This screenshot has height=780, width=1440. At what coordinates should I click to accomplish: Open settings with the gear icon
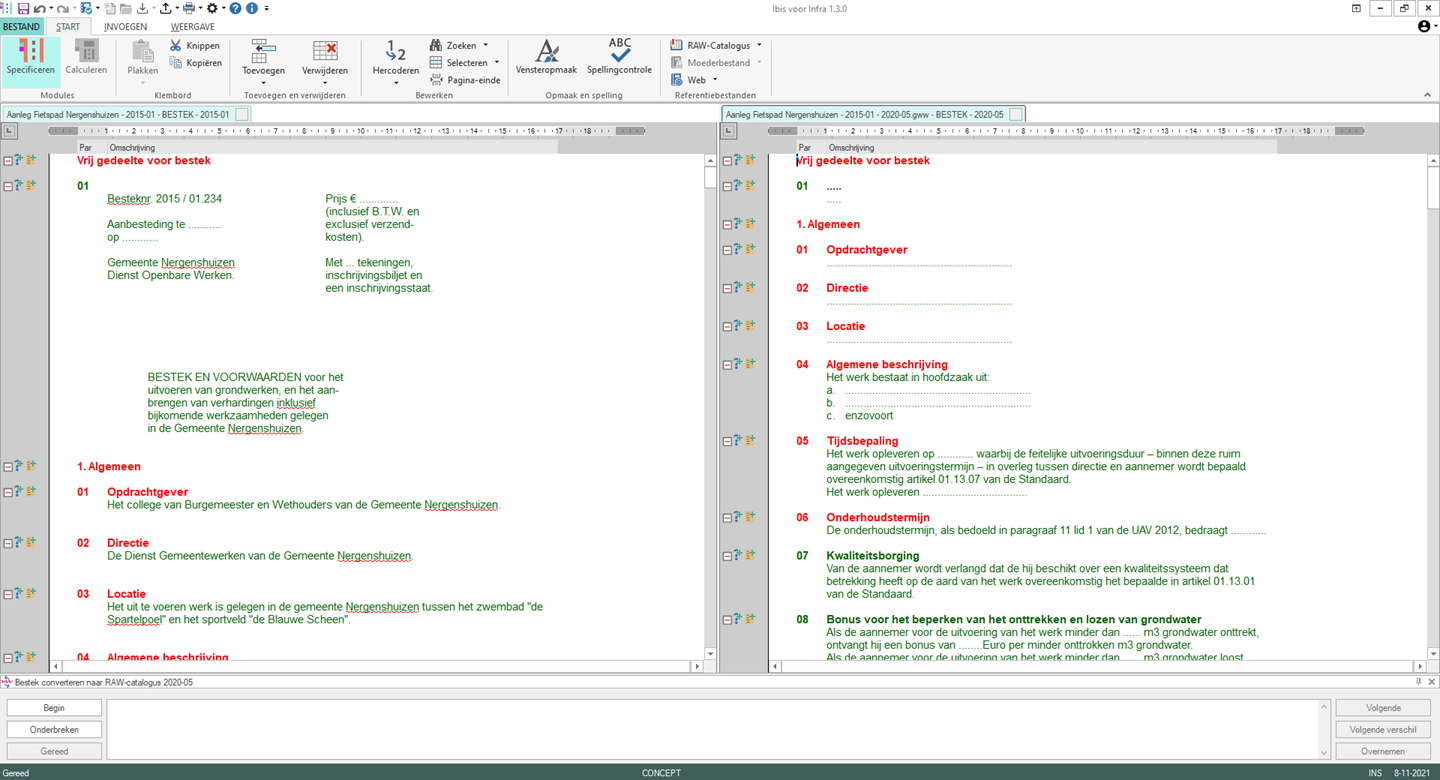click(212, 8)
